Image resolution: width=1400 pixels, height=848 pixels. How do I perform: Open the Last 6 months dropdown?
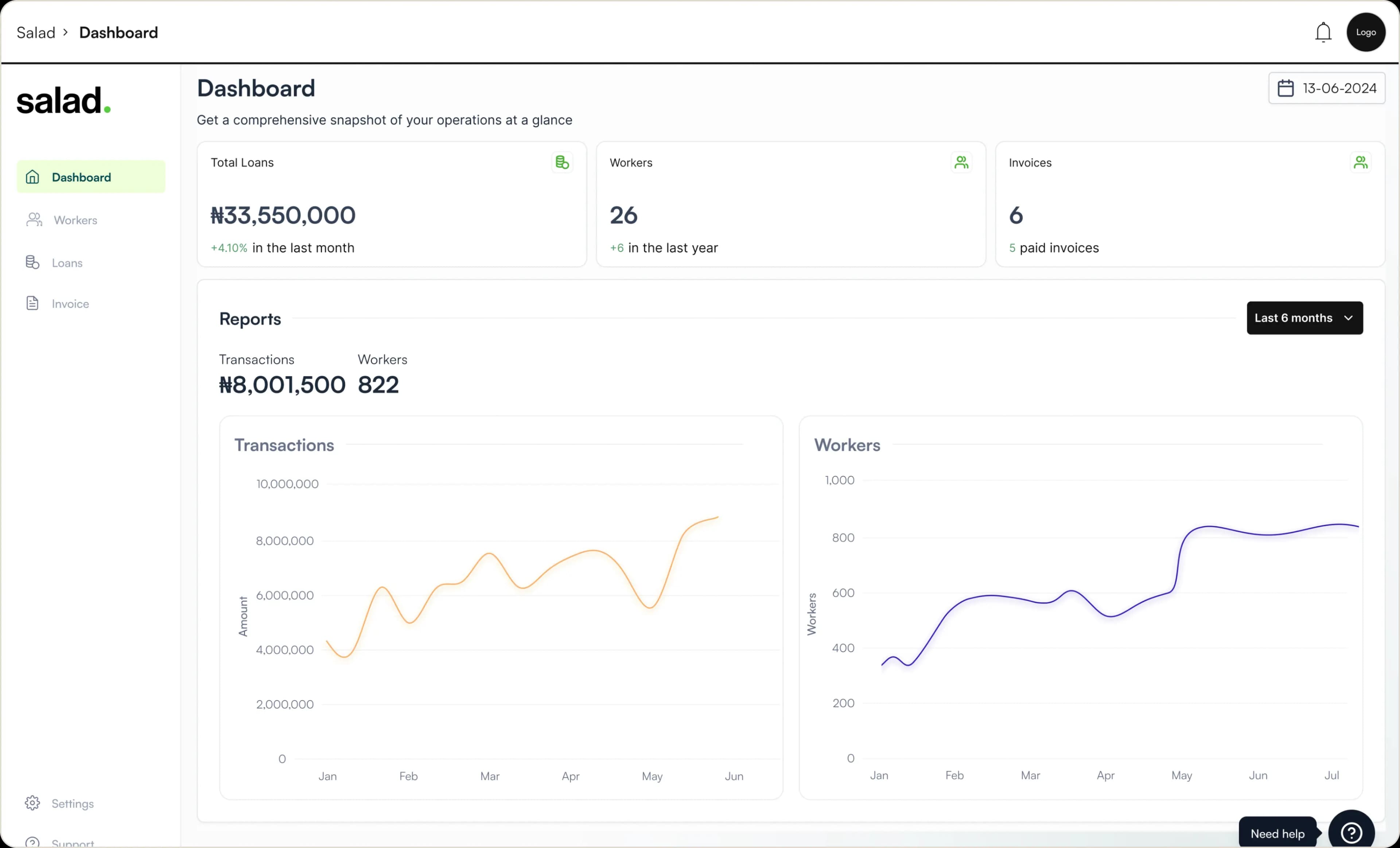pos(1304,318)
